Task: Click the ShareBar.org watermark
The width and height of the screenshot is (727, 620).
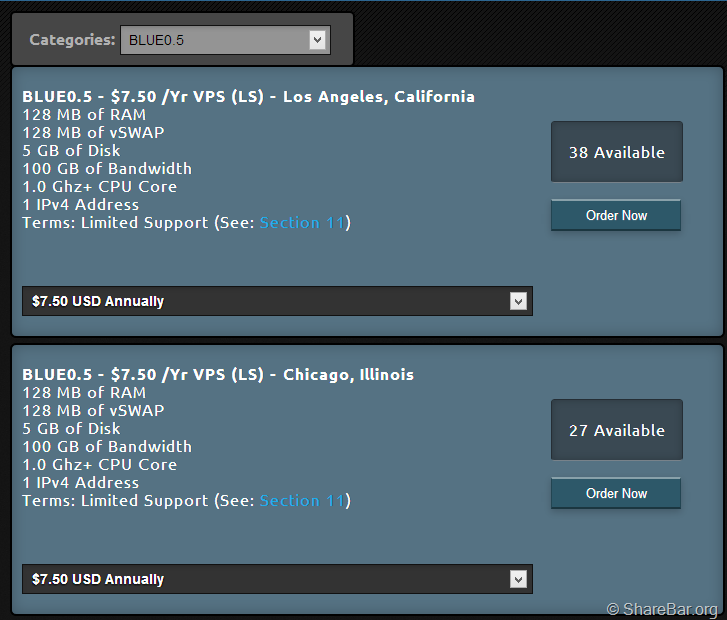Action: [662, 609]
